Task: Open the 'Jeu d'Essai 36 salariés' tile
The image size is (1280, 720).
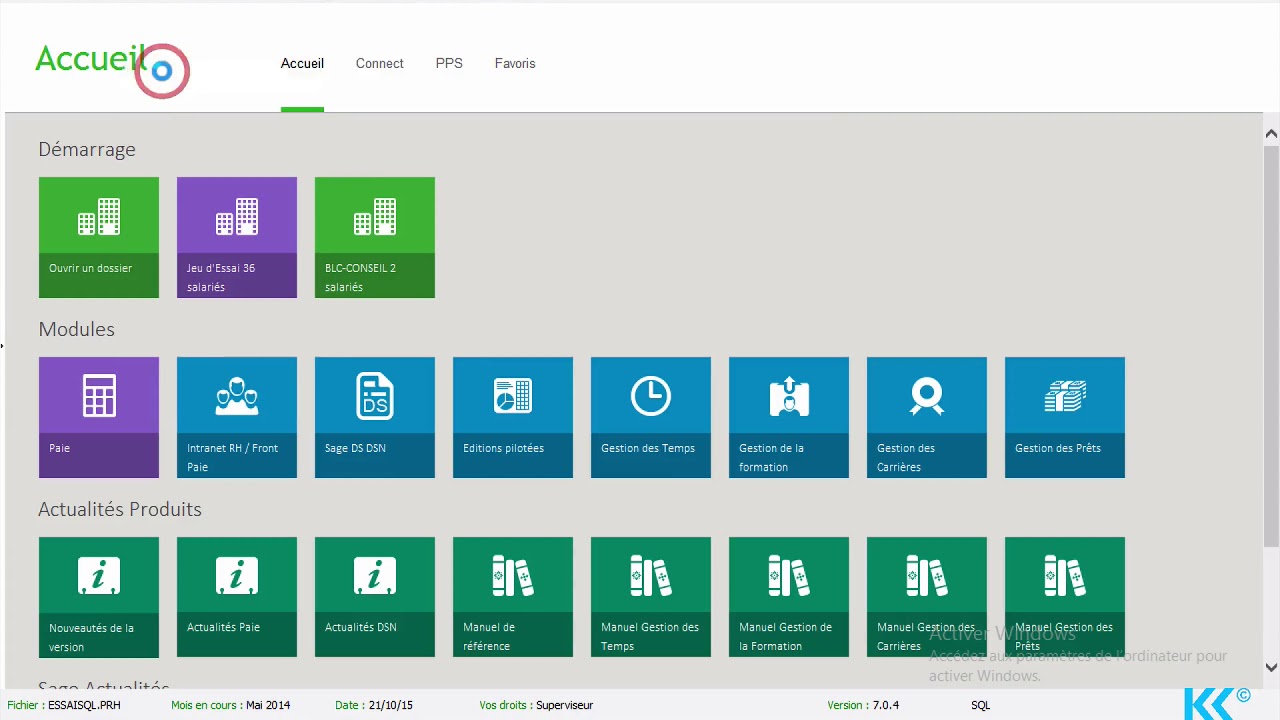Action: (236, 237)
